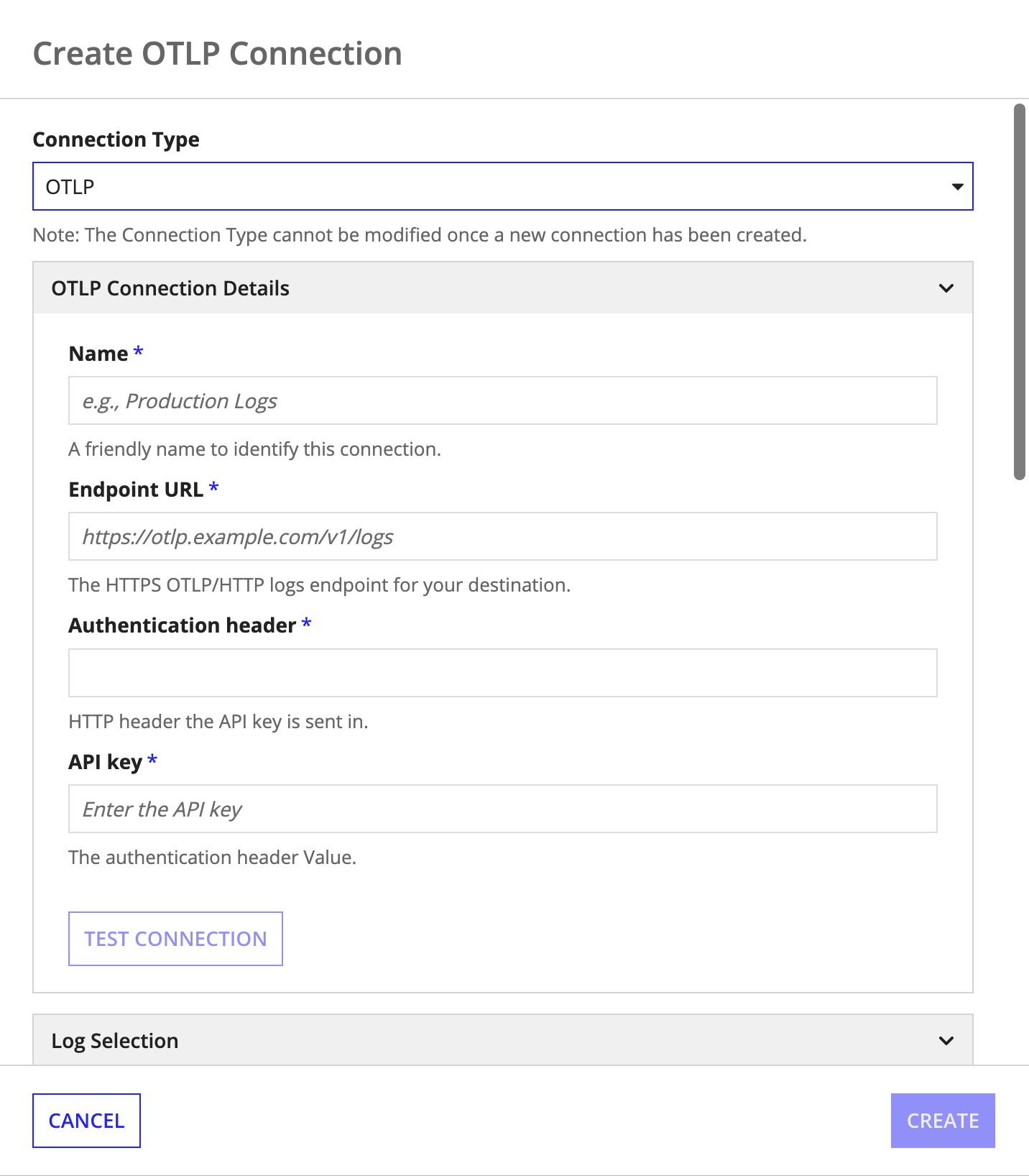Expand the Log Selection section
The image size is (1029, 1176).
(x=502, y=1040)
